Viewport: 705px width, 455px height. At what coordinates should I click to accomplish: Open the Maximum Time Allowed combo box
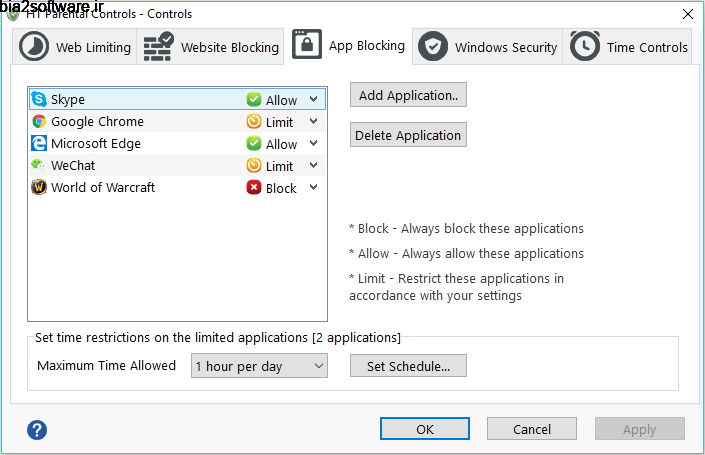coord(259,366)
